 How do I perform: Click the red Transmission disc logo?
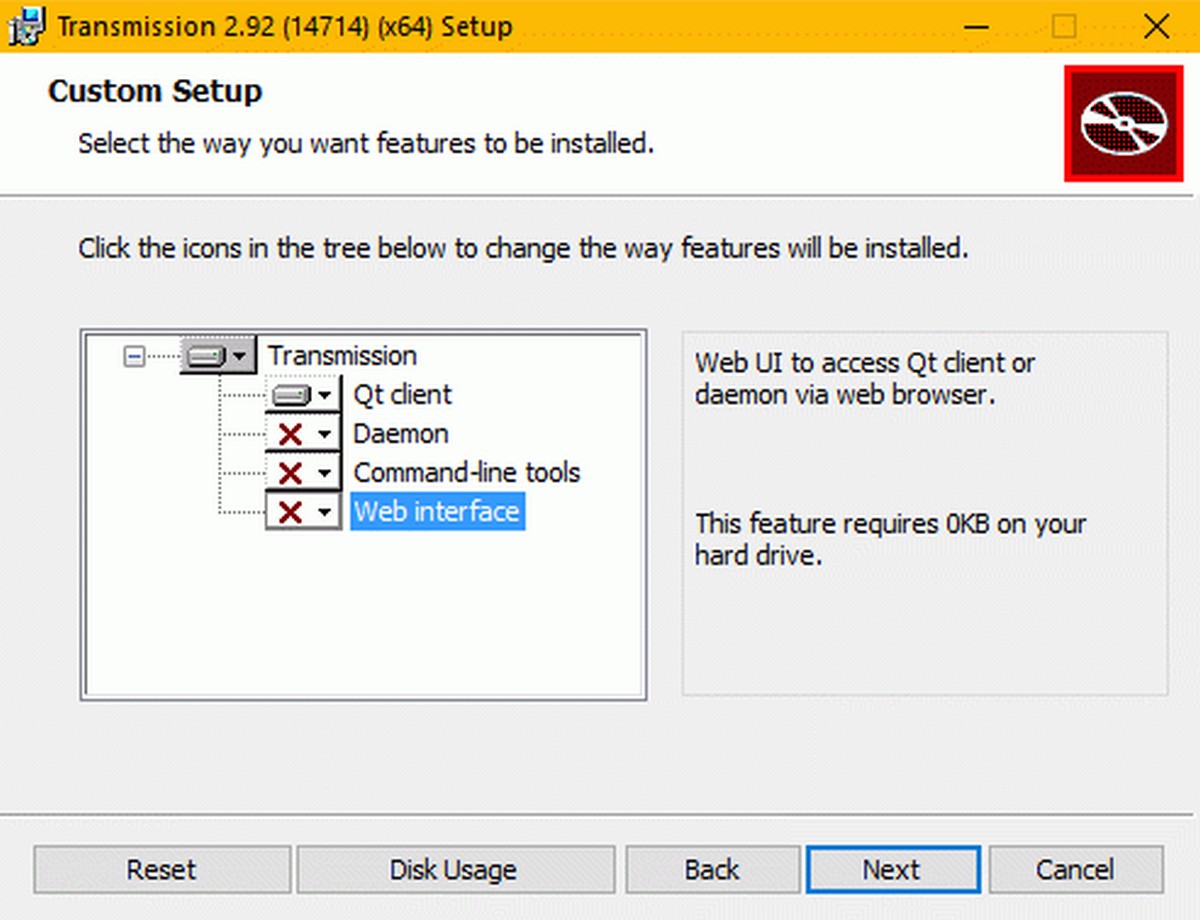1124,124
